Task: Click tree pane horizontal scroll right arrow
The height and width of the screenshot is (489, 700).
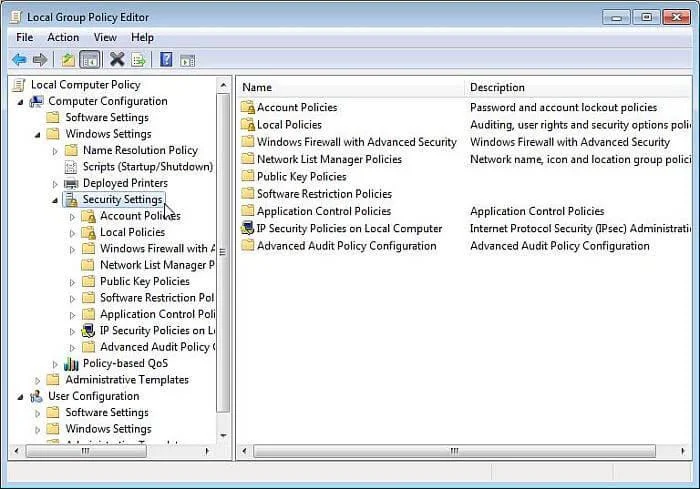Action: point(207,451)
